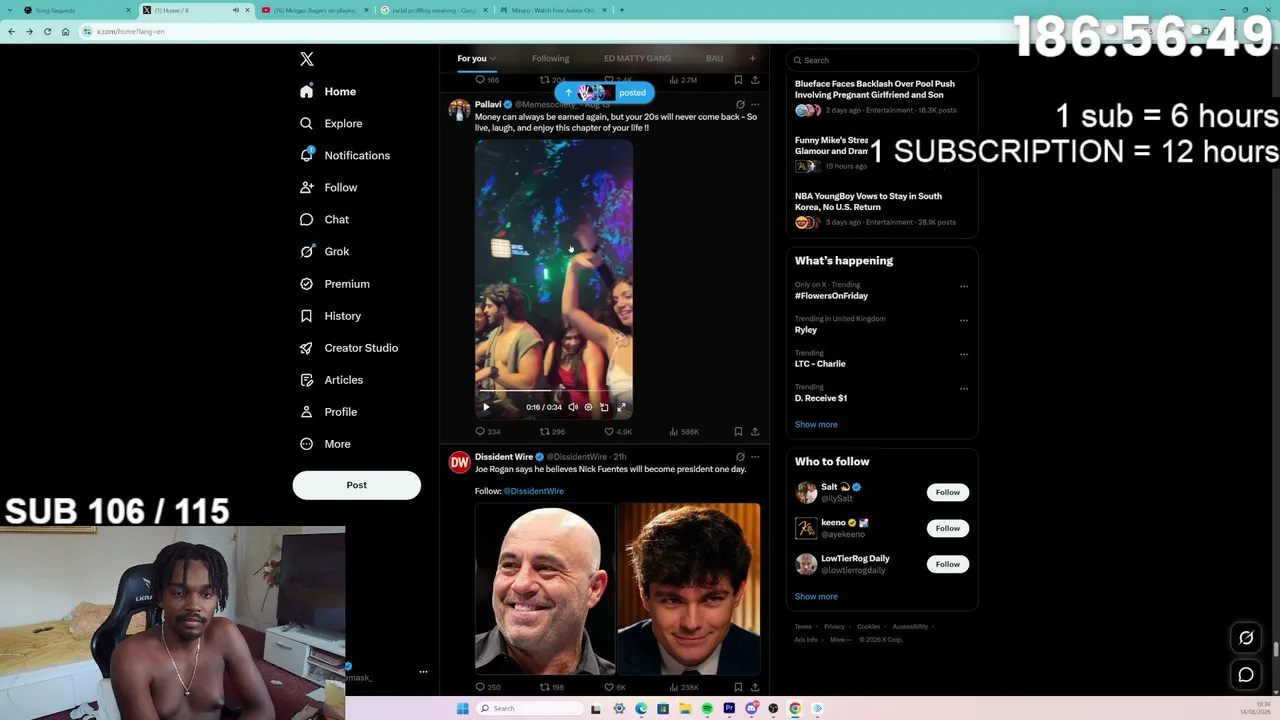Screen dimensions: 1280x720
Task: Follow LowTierRog Daily
Action: 947,564
